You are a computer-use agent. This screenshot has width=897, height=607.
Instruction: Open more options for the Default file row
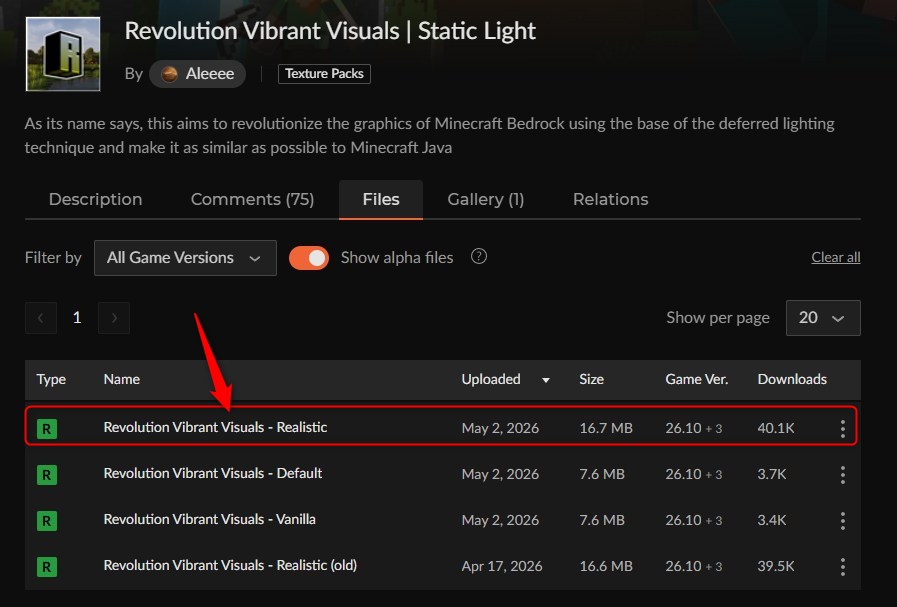[843, 475]
